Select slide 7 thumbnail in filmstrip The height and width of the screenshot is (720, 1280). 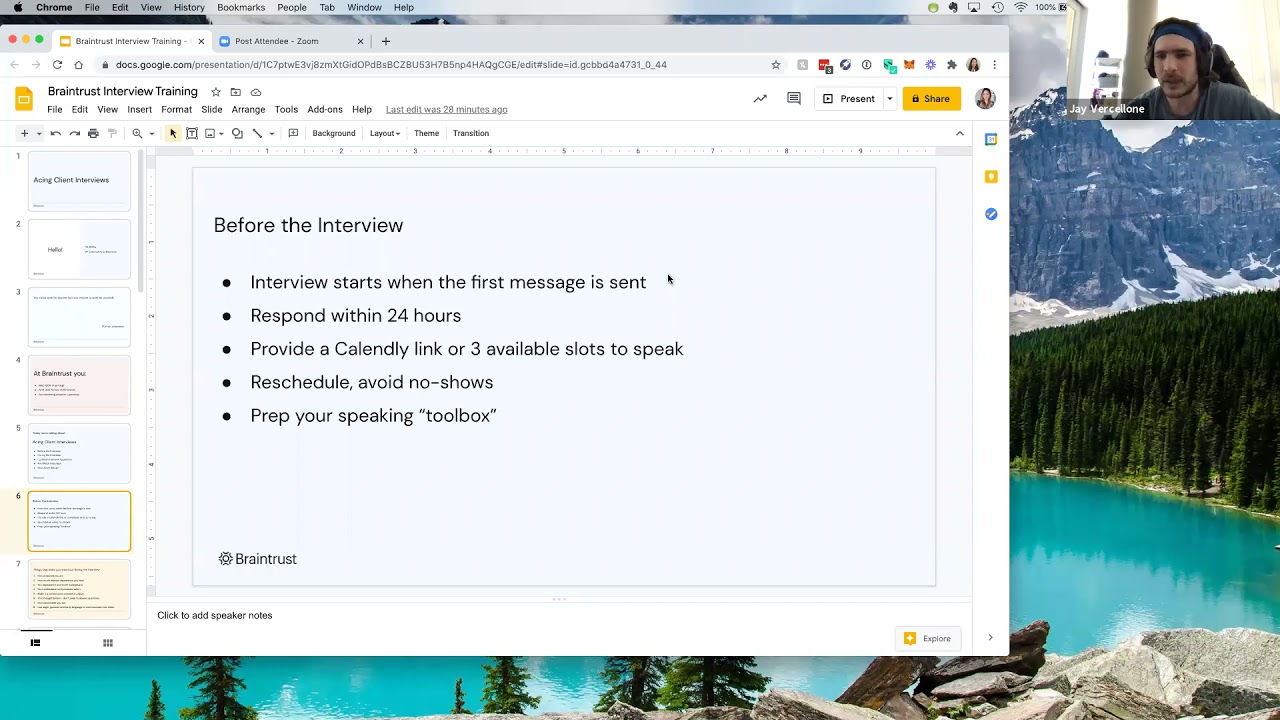(x=79, y=589)
